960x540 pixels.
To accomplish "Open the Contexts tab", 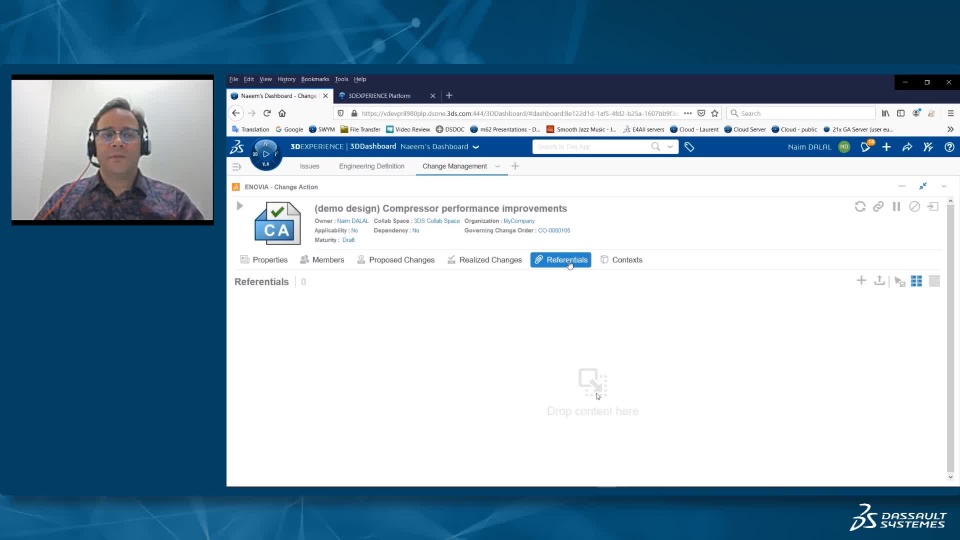I will click(x=621, y=260).
